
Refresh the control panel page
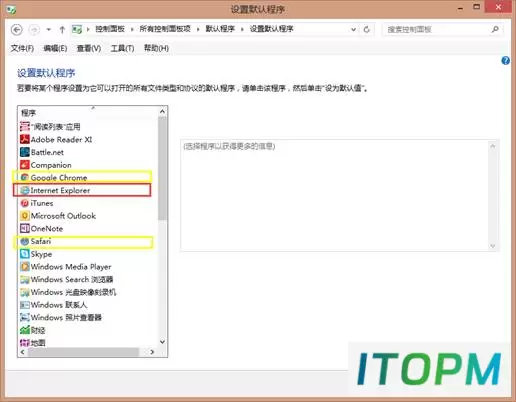coord(367,29)
